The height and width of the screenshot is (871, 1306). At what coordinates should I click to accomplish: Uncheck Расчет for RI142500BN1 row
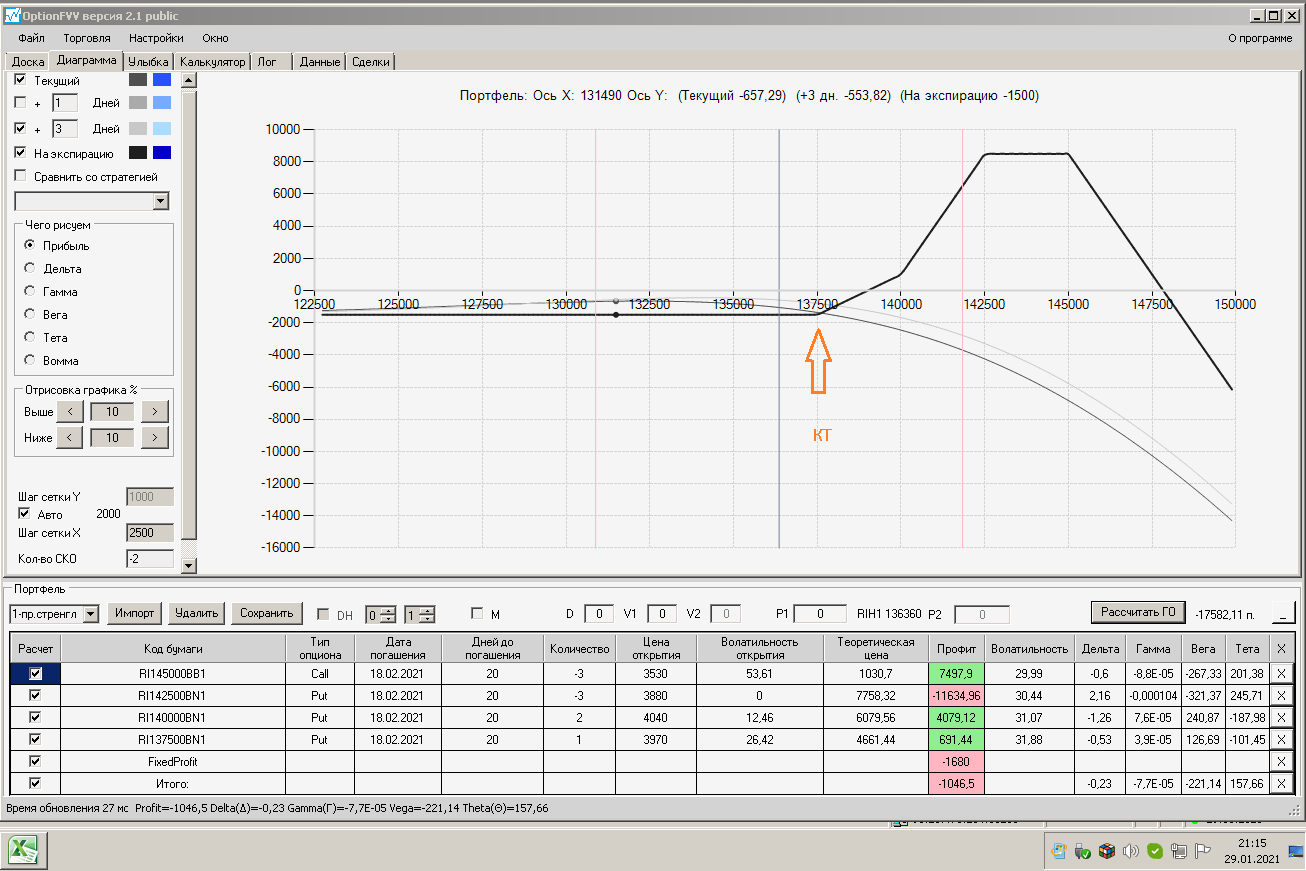(36, 695)
